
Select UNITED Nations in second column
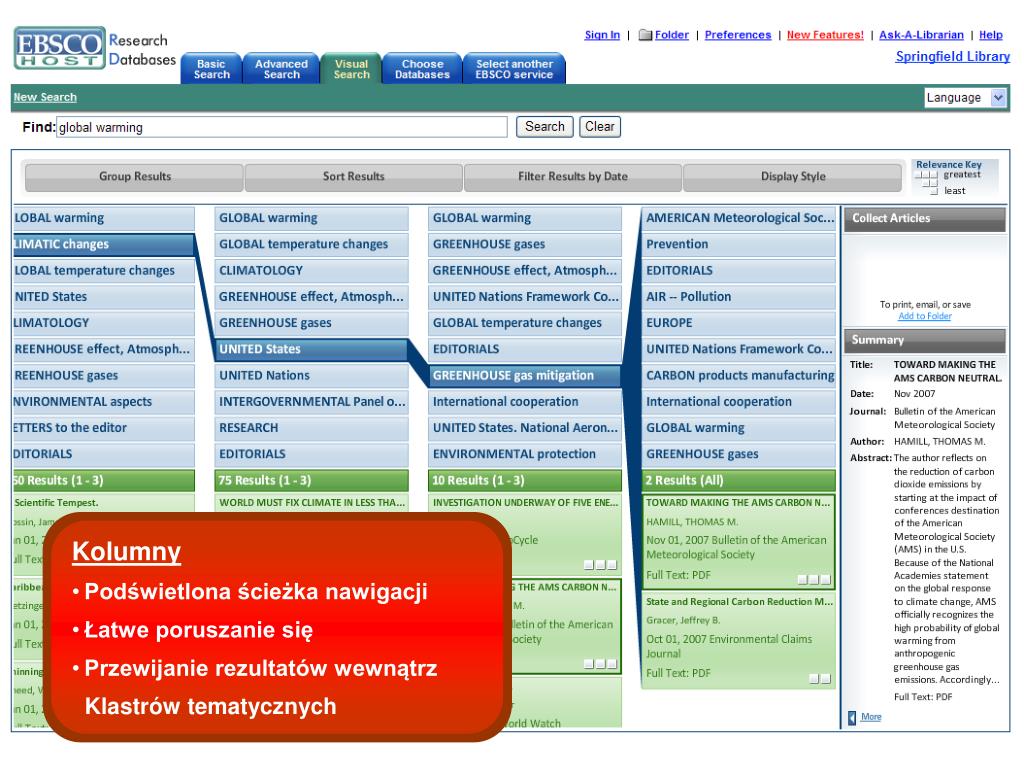[x=312, y=376]
